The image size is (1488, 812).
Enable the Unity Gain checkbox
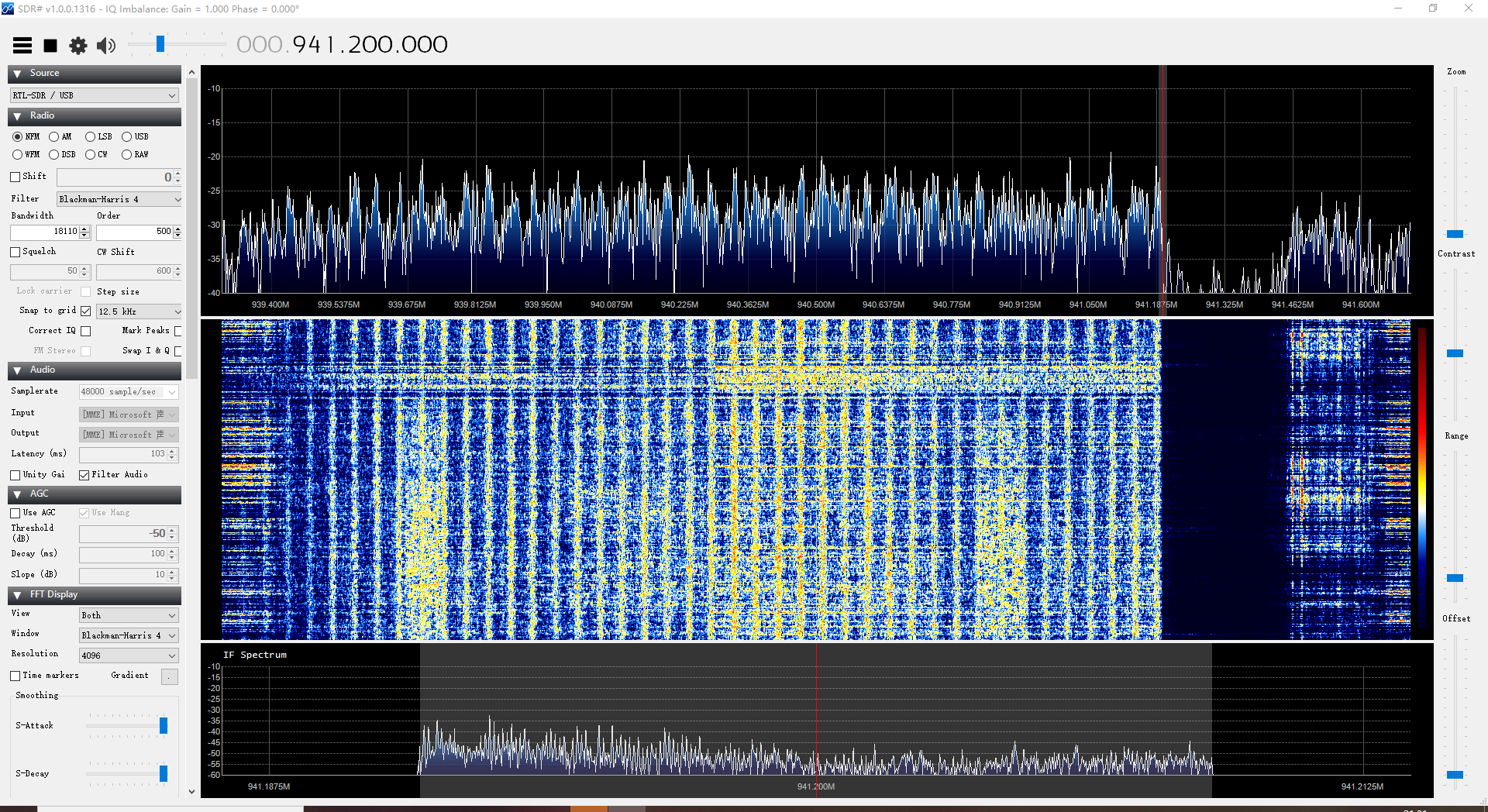15,475
